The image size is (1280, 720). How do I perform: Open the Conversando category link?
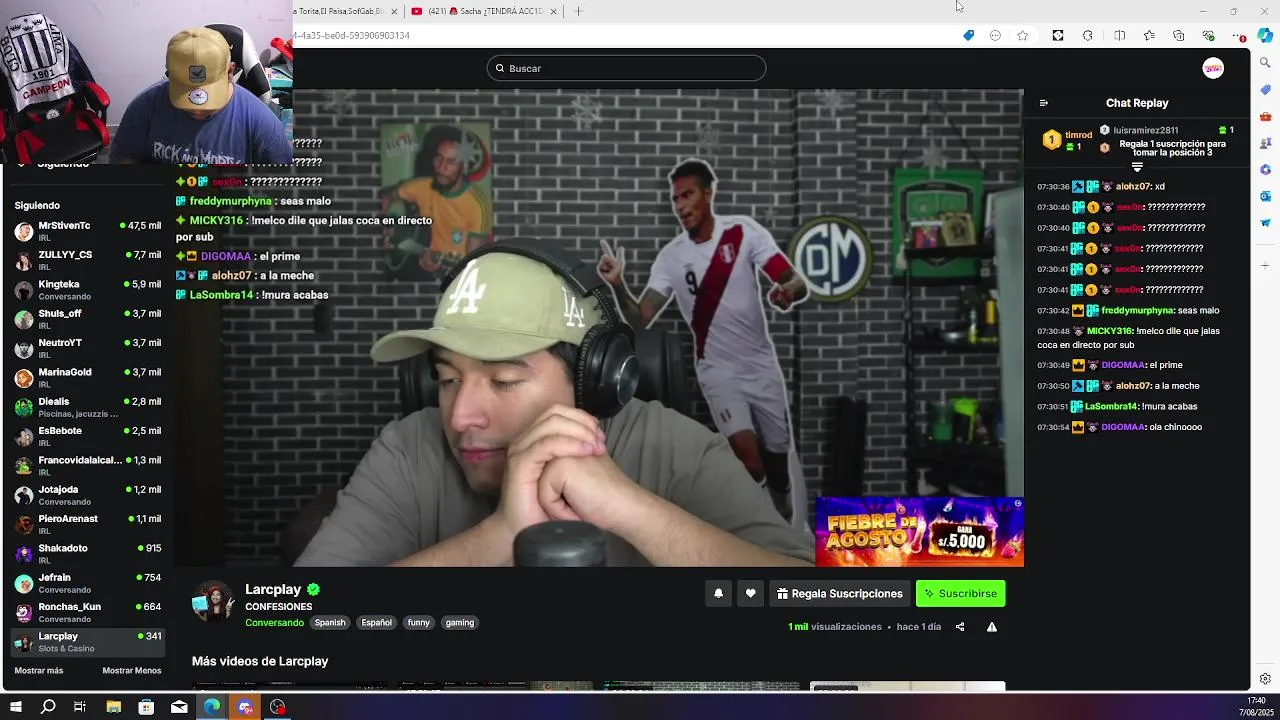pyautogui.click(x=274, y=622)
